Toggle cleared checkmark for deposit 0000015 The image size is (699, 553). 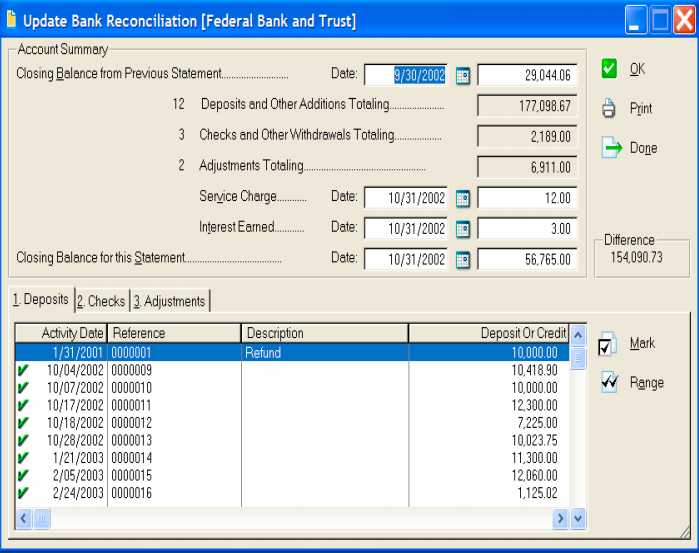pyautogui.click(x=23, y=475)
